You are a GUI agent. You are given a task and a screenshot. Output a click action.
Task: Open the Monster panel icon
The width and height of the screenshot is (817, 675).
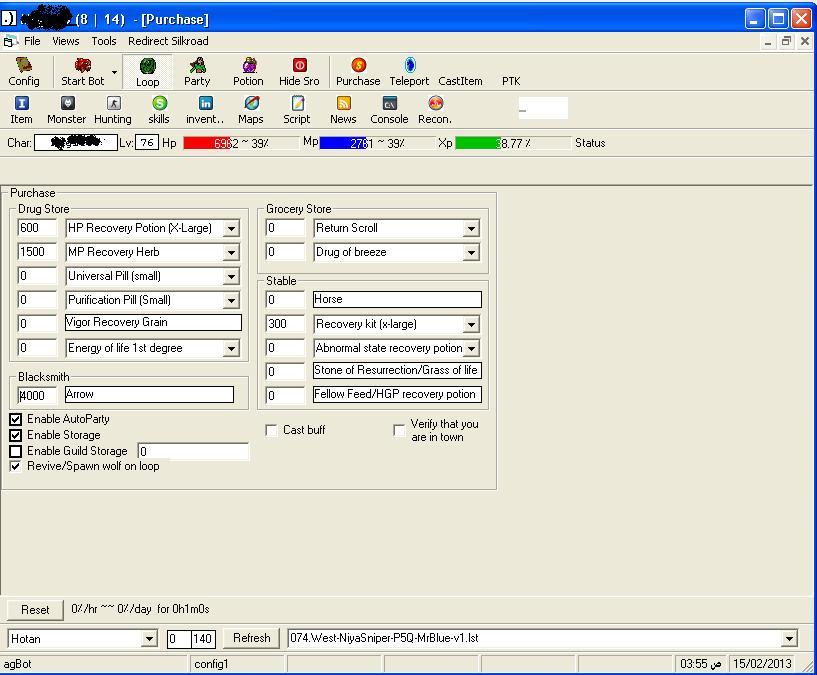click(x=67, y=109)
